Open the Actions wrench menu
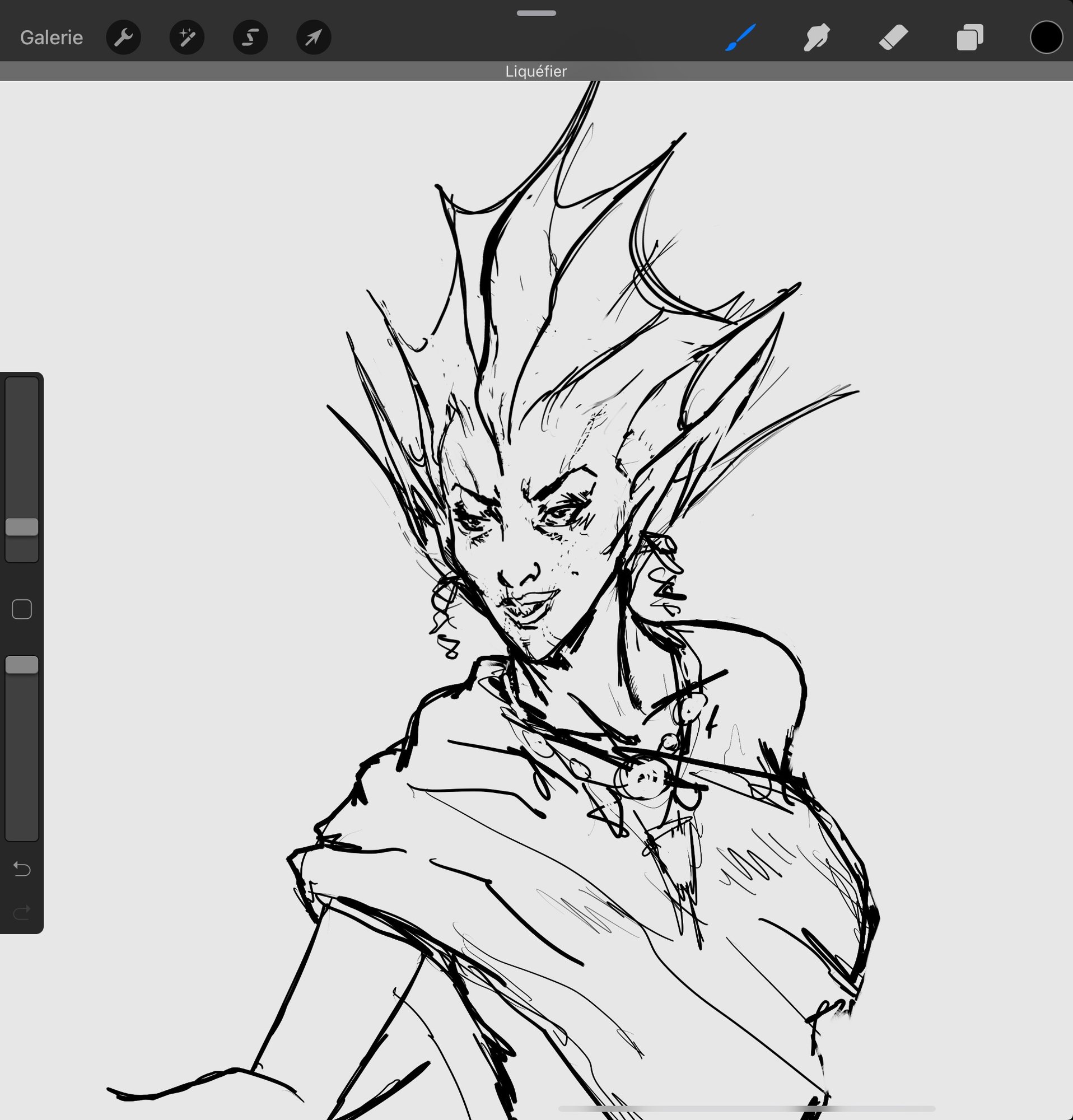Screen dimensions: 1073x1120 pyautogui.click(x=123, y=38)
